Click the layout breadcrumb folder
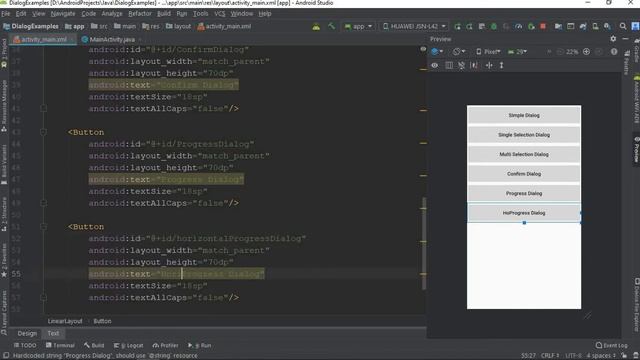This screenshot has height=360, width=640. 178,27
